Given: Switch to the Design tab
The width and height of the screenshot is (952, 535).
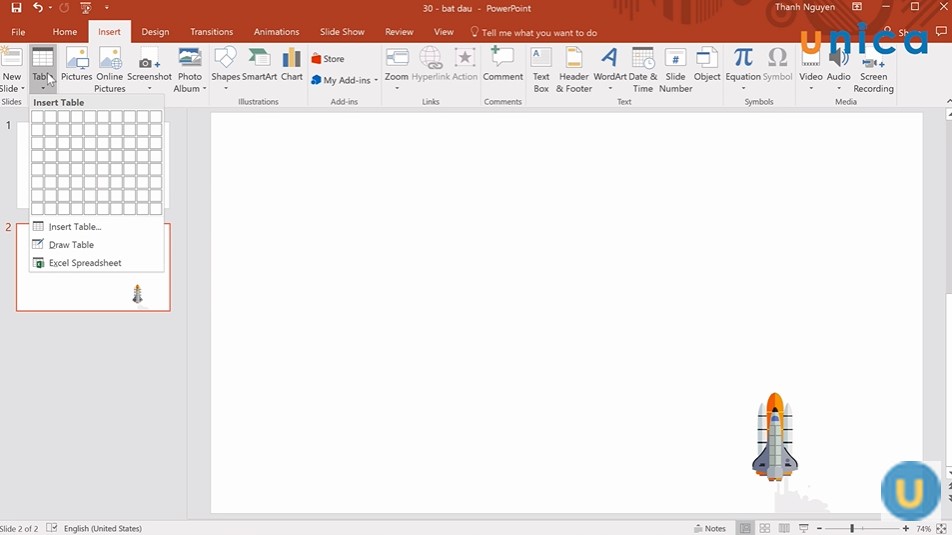Looking at the screenshot, I should pos(155,32).
